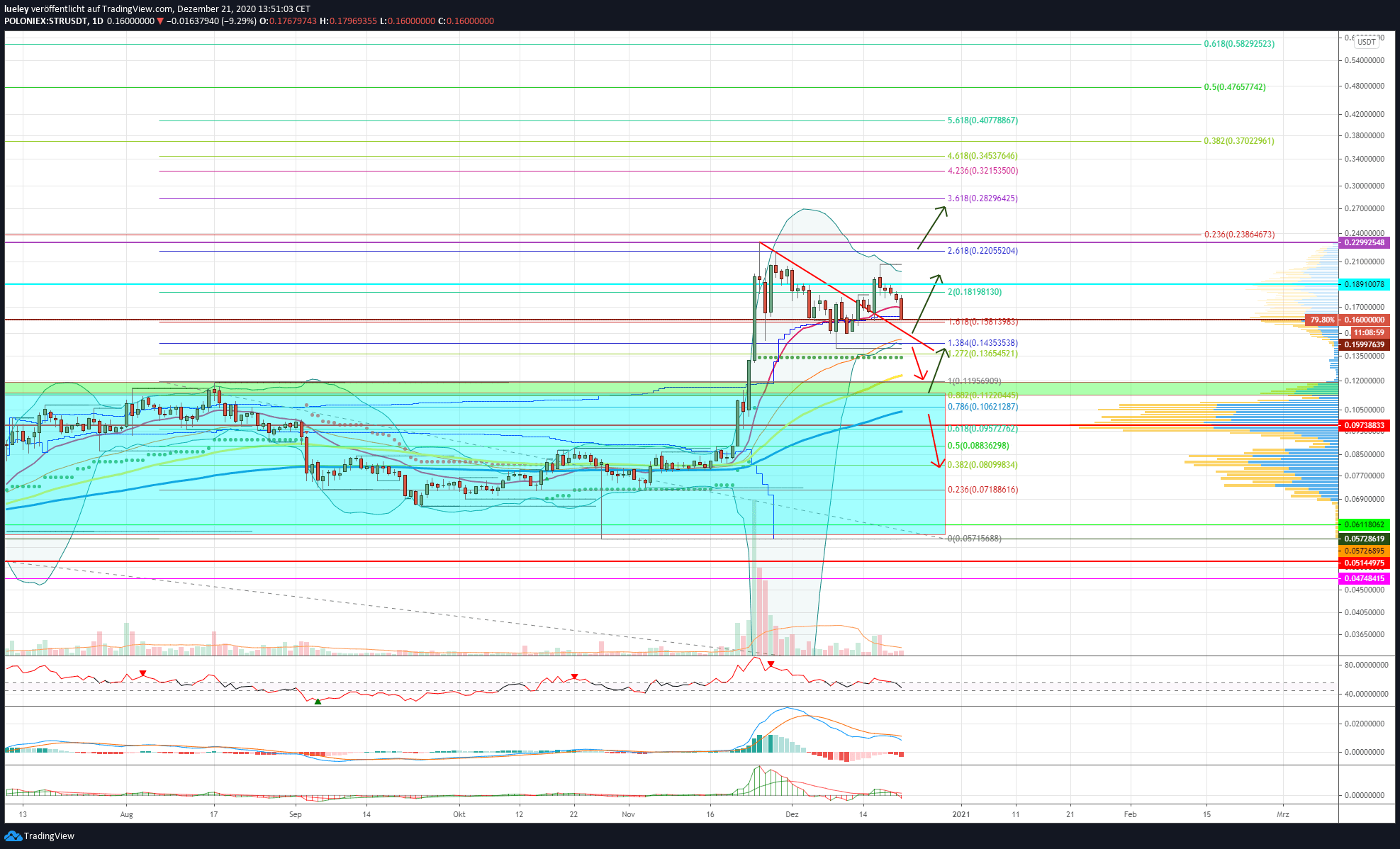Select the extension label 1.272(0.13654521)
1400x849 pixels.
tap(982, 354)
